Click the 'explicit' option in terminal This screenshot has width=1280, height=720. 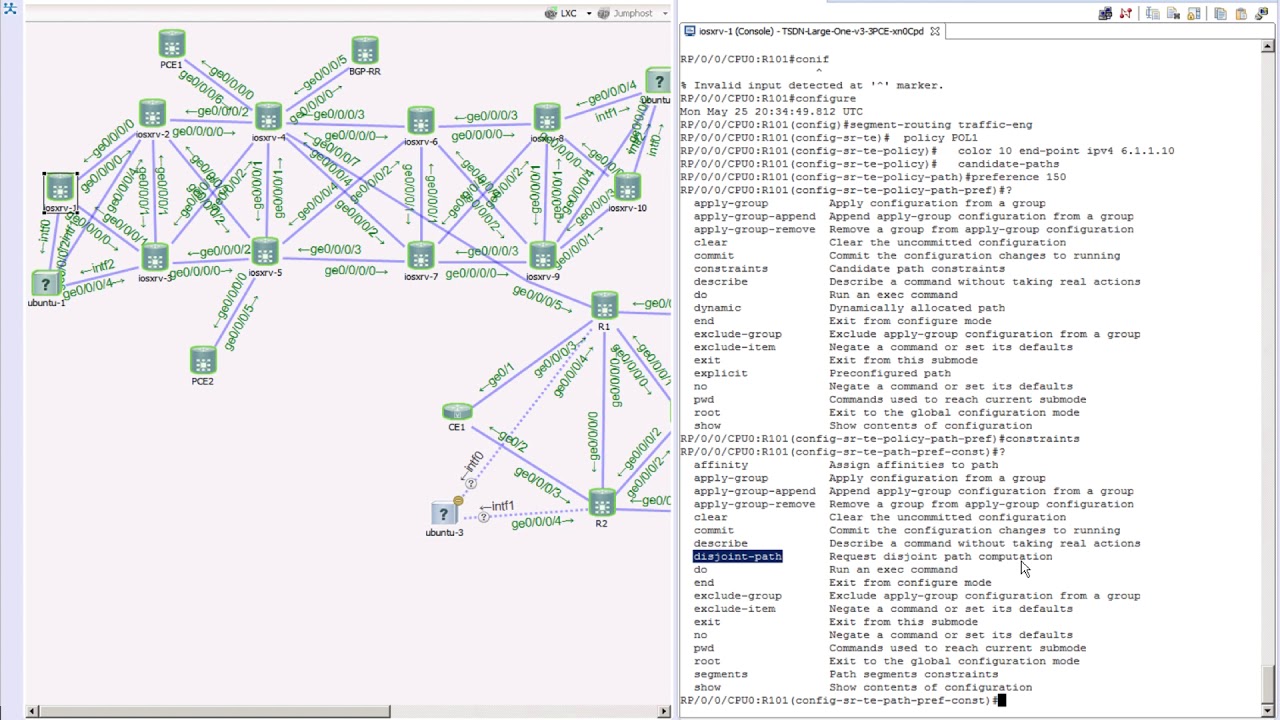click(x=721, y=373)
